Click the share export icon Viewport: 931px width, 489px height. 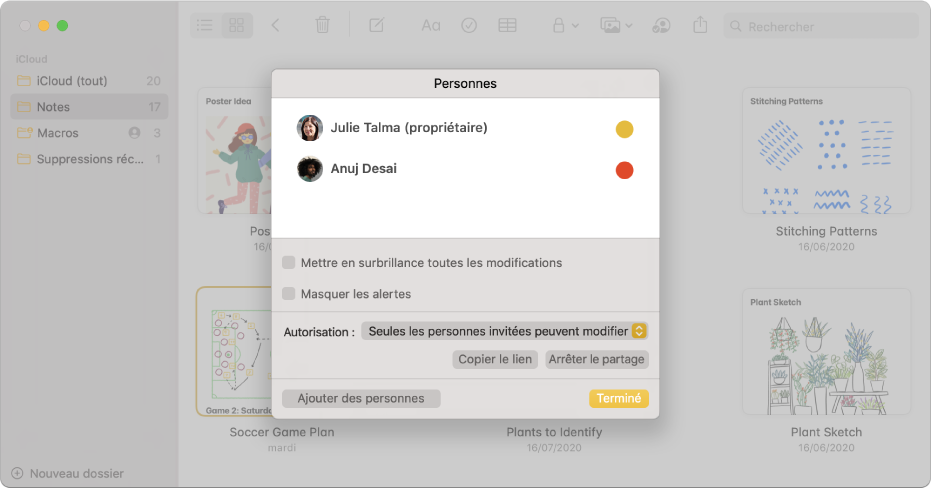tap(701, 26)
